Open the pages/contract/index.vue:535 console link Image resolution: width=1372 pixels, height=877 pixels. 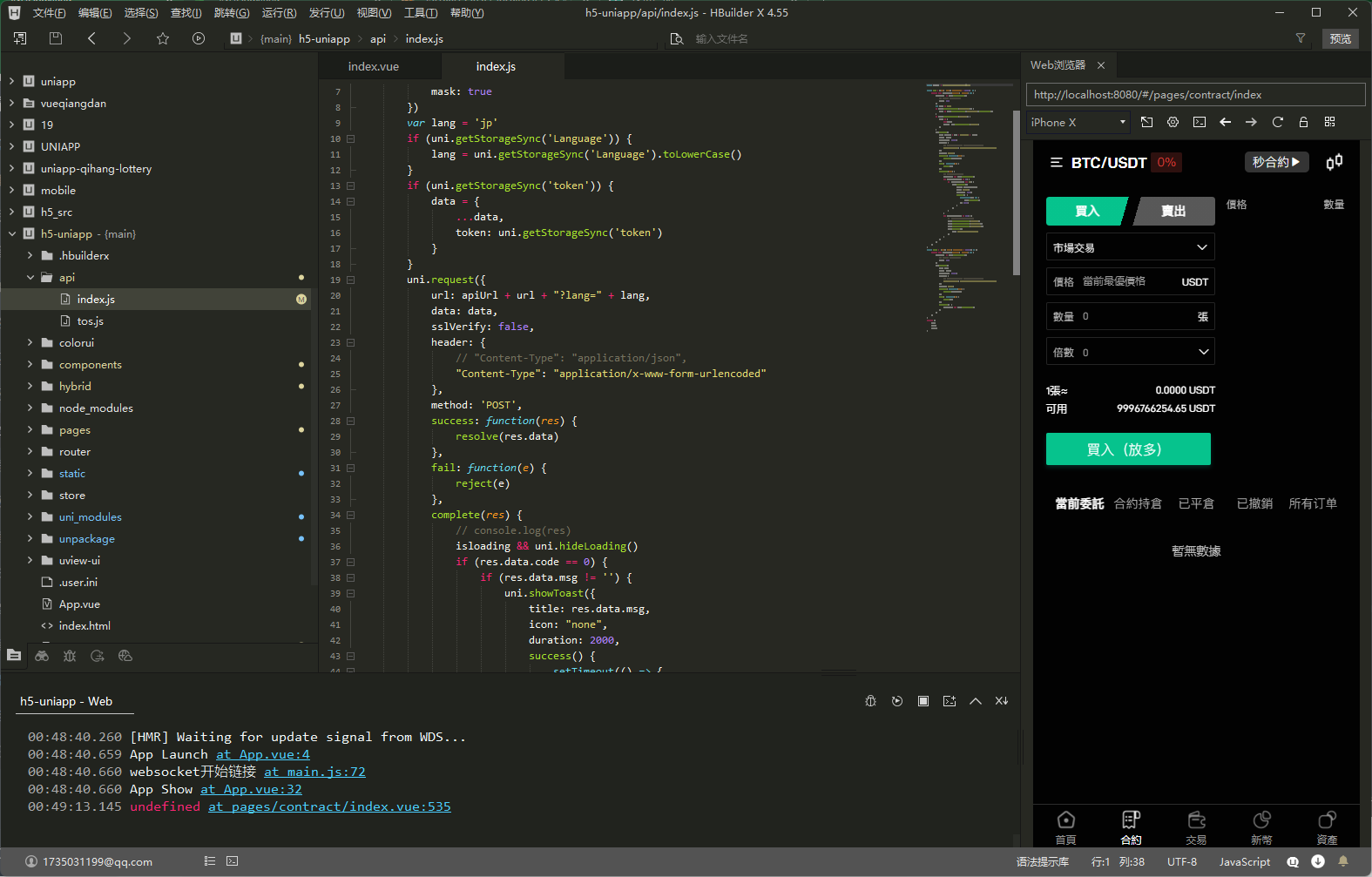click(329, 806)
